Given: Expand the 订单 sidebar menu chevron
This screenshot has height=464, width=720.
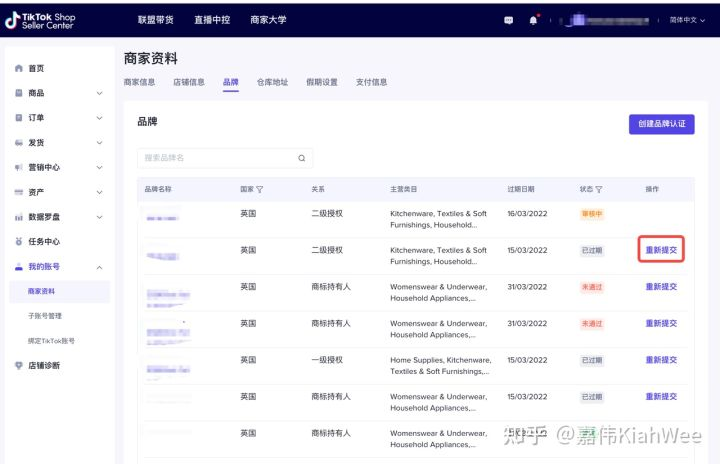Looking at the screenshot, I should point(99,118).
